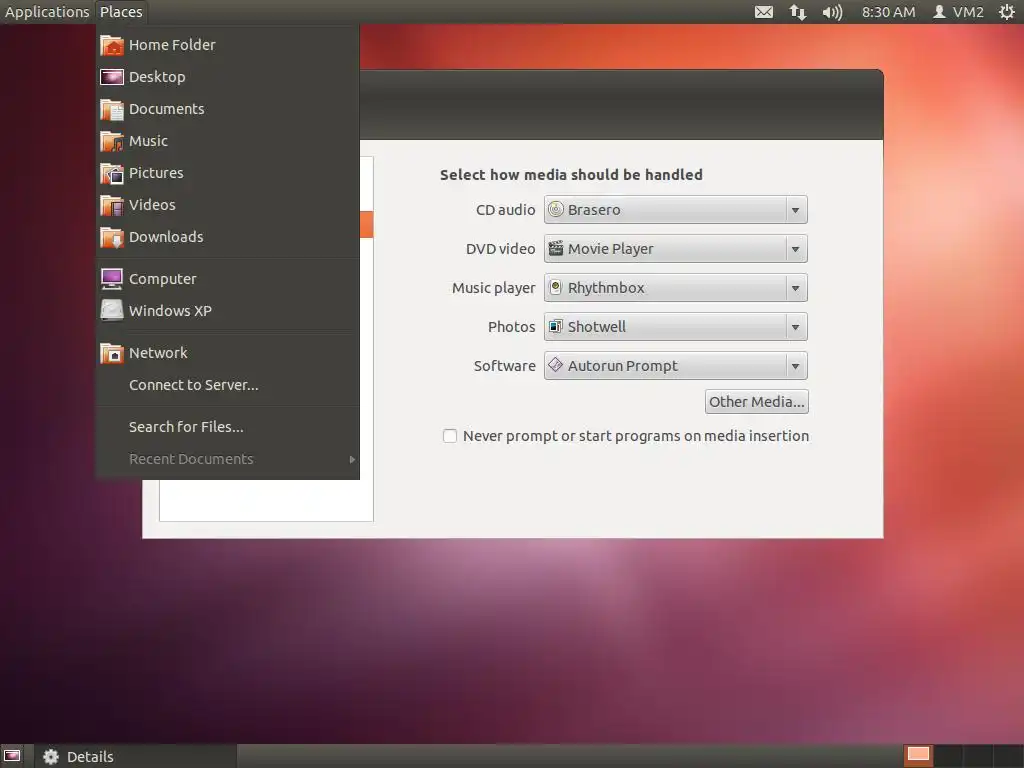The height and width of the screenshot is (768, 1024).
Task: Click the Computer menu entry text
Action: tap(163, 279)
